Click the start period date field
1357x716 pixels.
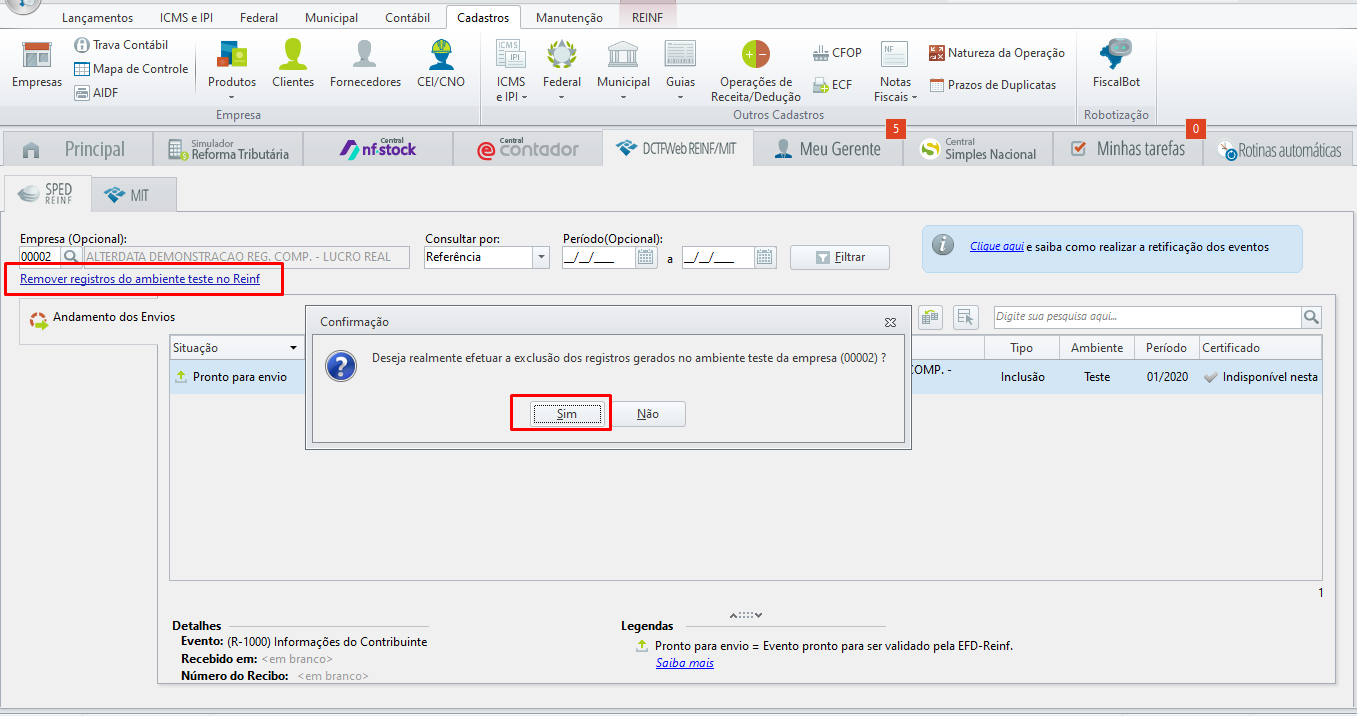click(x=598, y=257)
